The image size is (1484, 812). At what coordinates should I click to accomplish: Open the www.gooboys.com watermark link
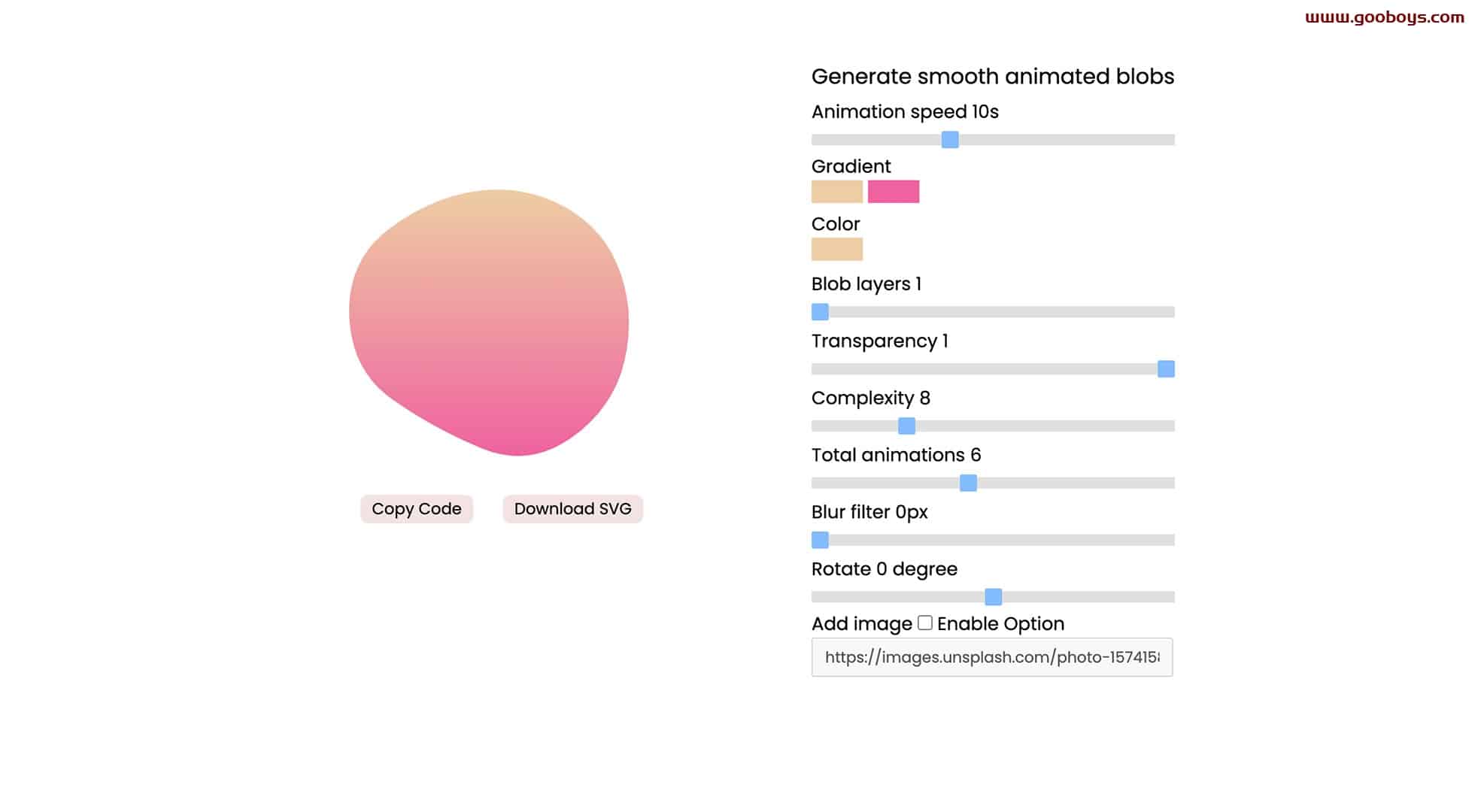tap(1385, 17)
